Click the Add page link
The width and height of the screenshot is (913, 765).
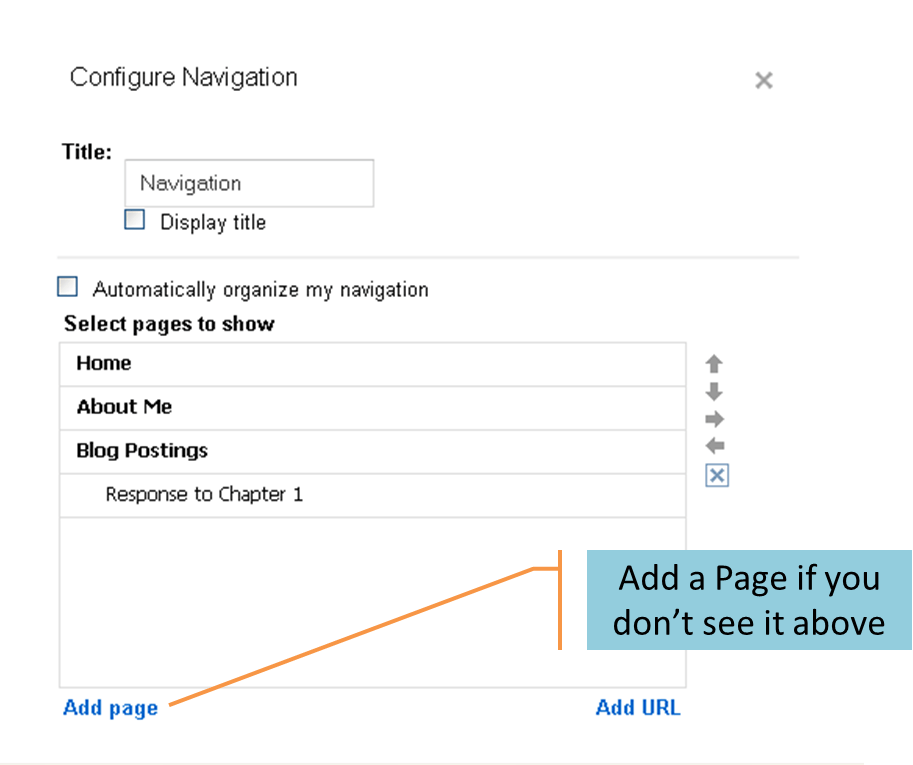click(108, 708)
